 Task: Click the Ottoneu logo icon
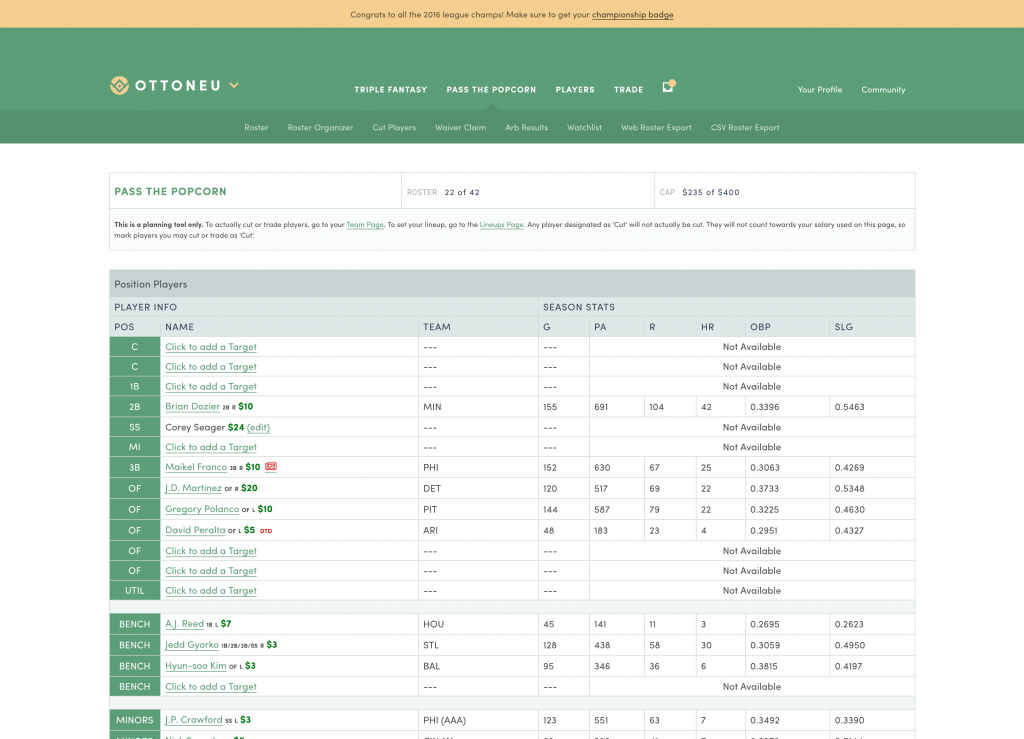point(119,86)
